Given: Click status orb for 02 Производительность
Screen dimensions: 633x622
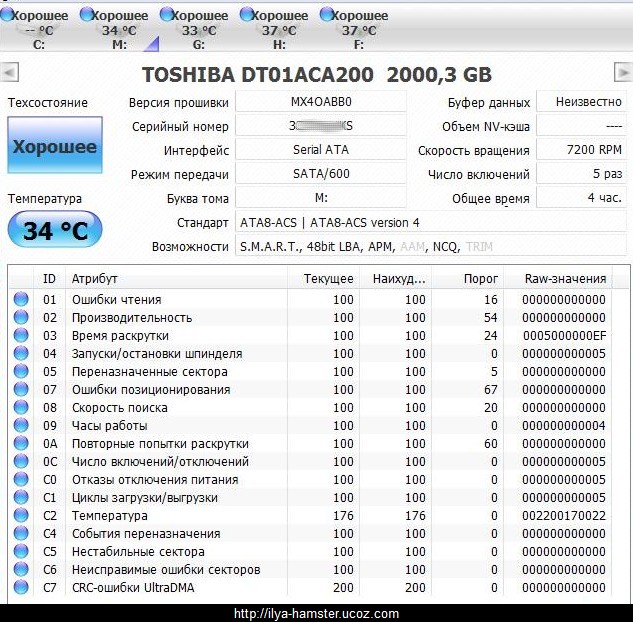Looking at the screenshot, I should point(21,317).
